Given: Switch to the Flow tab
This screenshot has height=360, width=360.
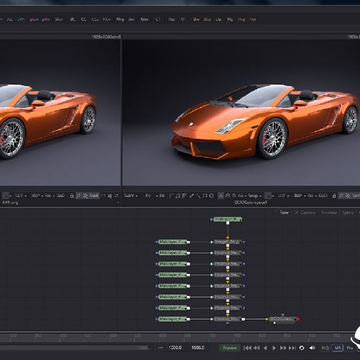Looking at the screenshot, I should tap(284, 212).
